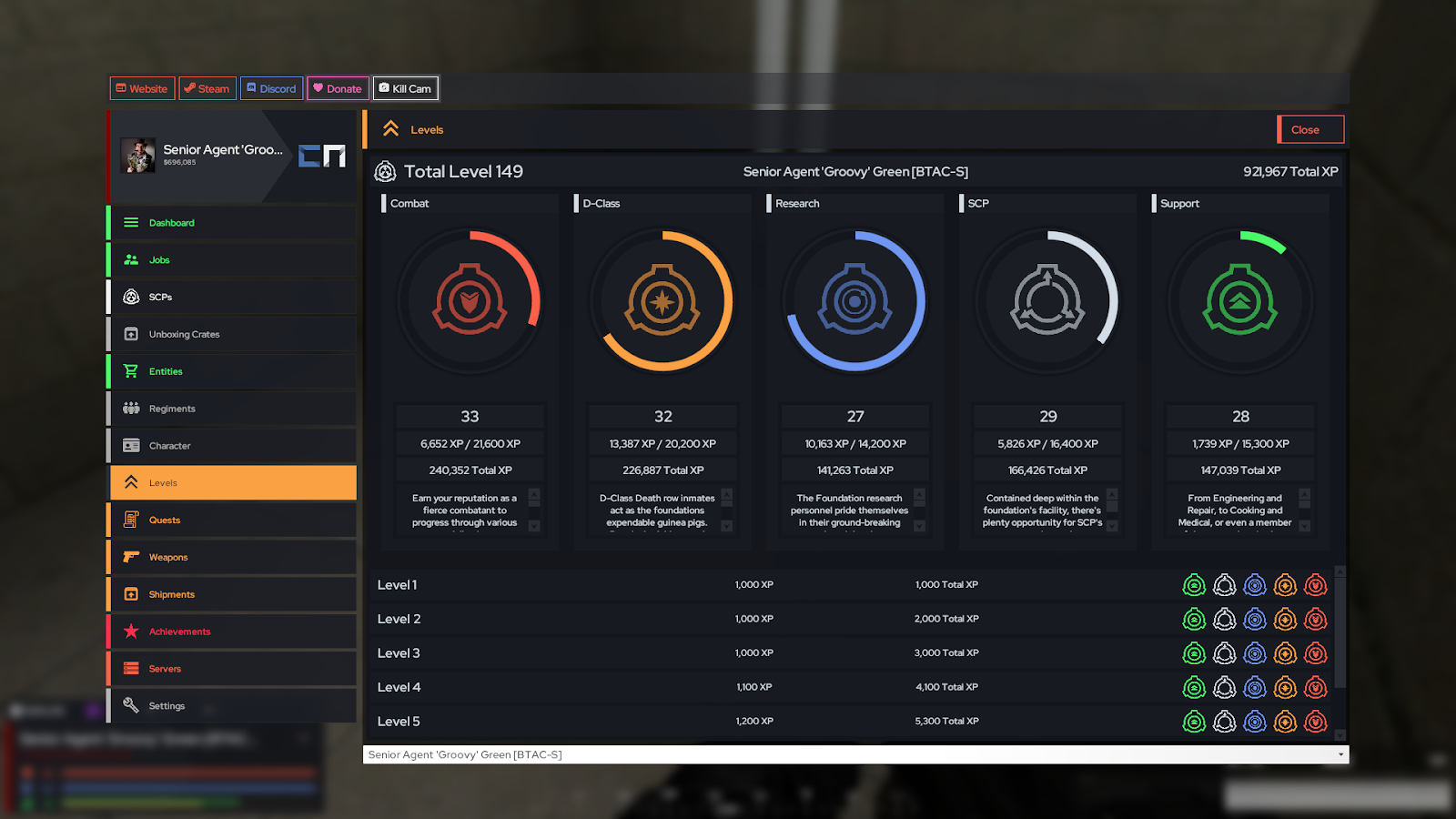Click the Combat progress ring
The height and width of the screenshot is (819, 1456).
coord(470,300)
